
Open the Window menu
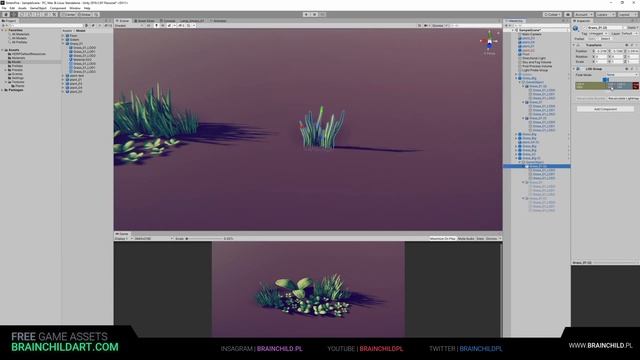pyautogui.click(x=75, y=8)
